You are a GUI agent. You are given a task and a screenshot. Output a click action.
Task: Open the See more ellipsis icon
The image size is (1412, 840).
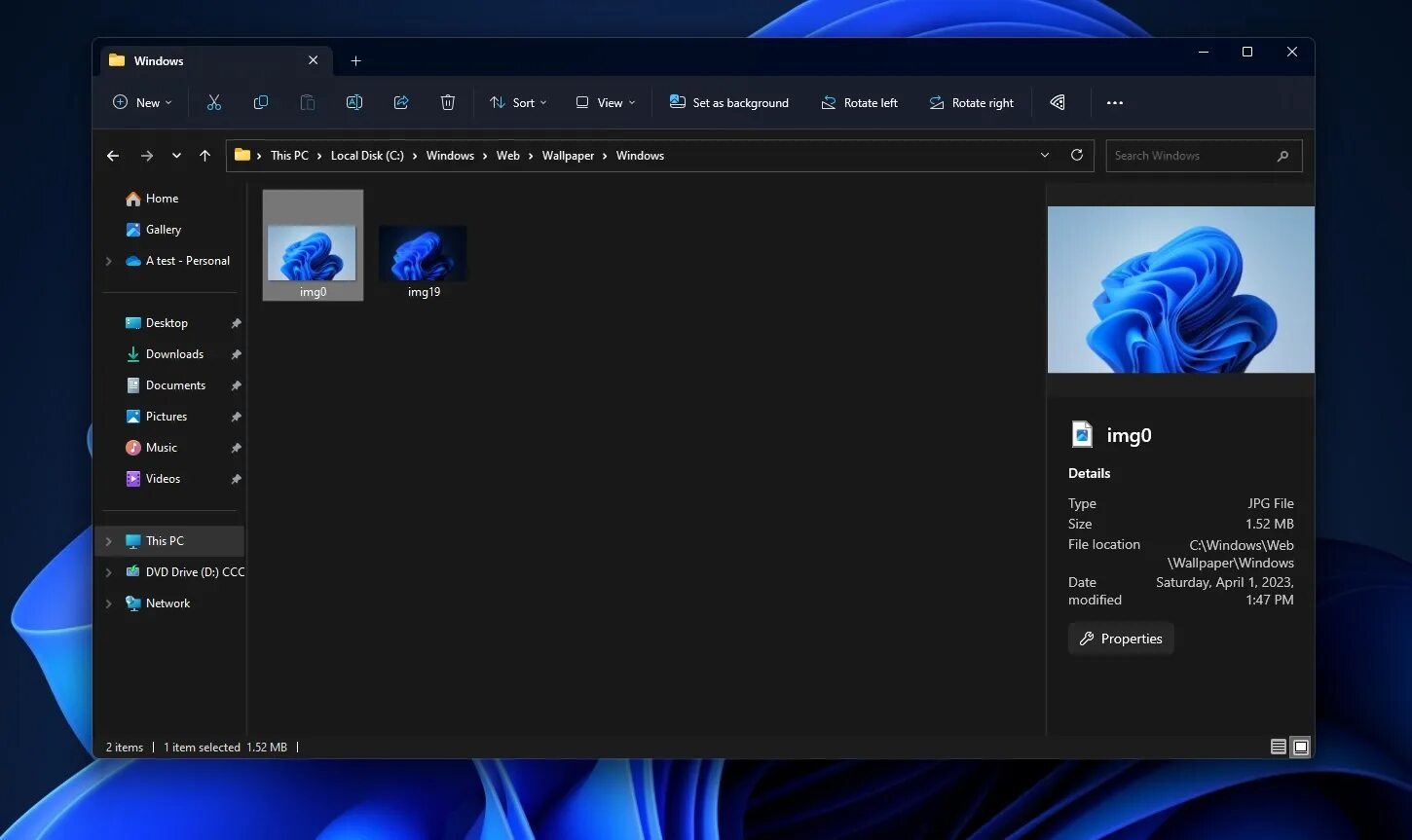pyautogui.click(x=1115, y=102)
